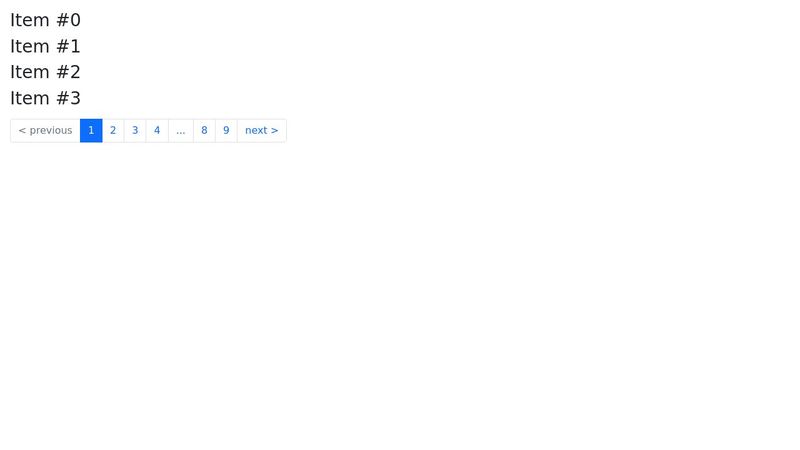
Task: Jump to page 3
Action: click(135, 131)
